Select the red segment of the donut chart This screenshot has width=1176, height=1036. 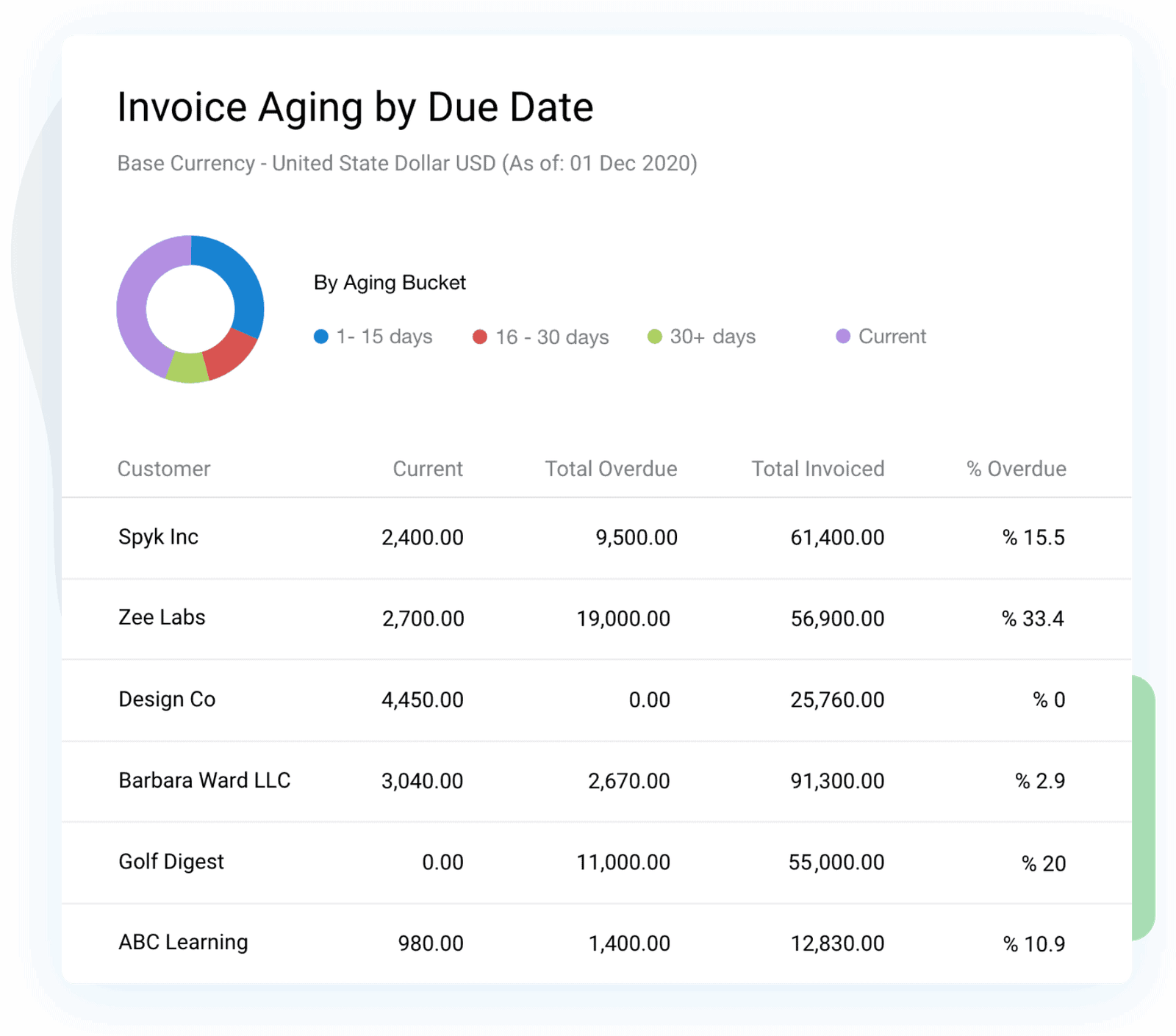pyautogui.click(x=230, y=353)
